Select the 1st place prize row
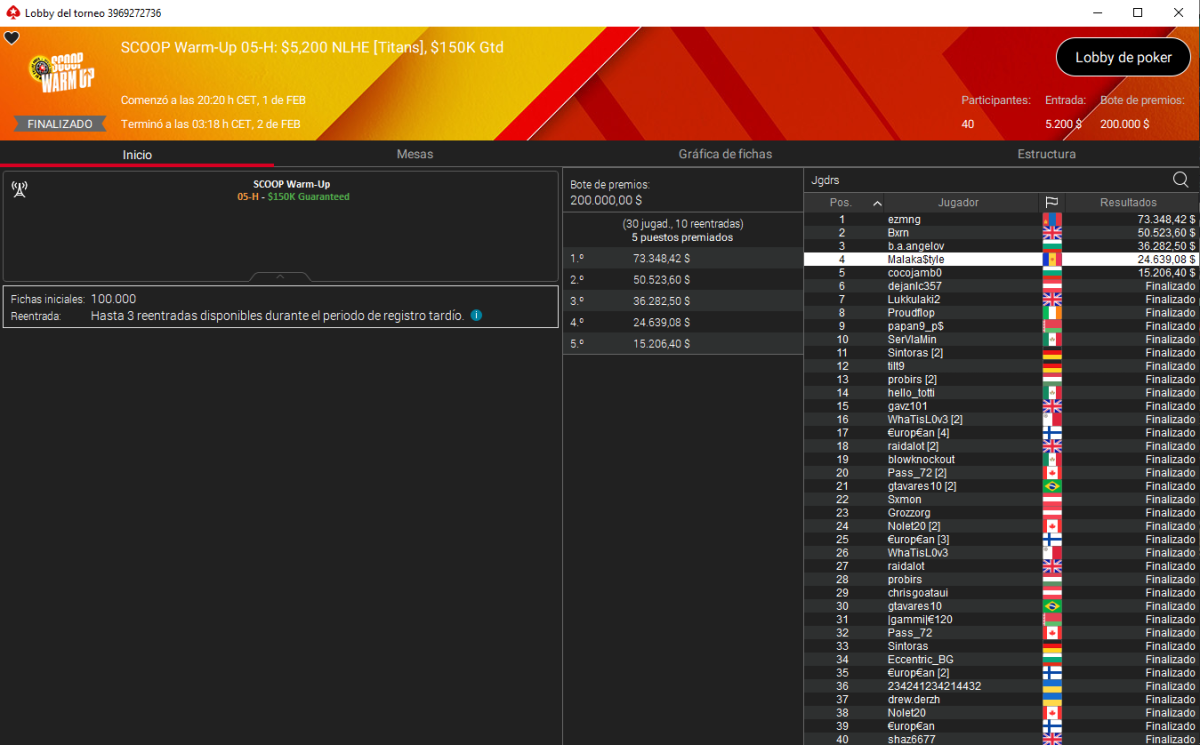Image resolution: width=1200 pixels, height=745 pixels. tap(682, 258)
